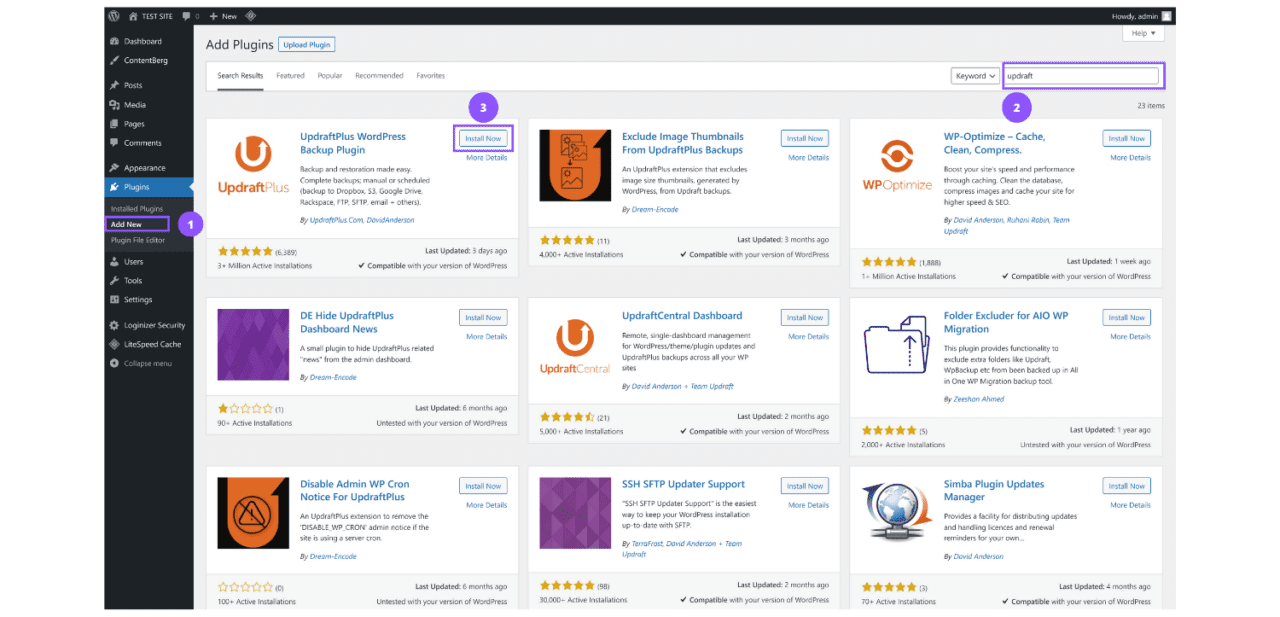This screenshot has height=617, width=1280.
Task: Install Folder Excluder for AIO WP Migration
Action: pyautogui.click(x=1127, y=318)
